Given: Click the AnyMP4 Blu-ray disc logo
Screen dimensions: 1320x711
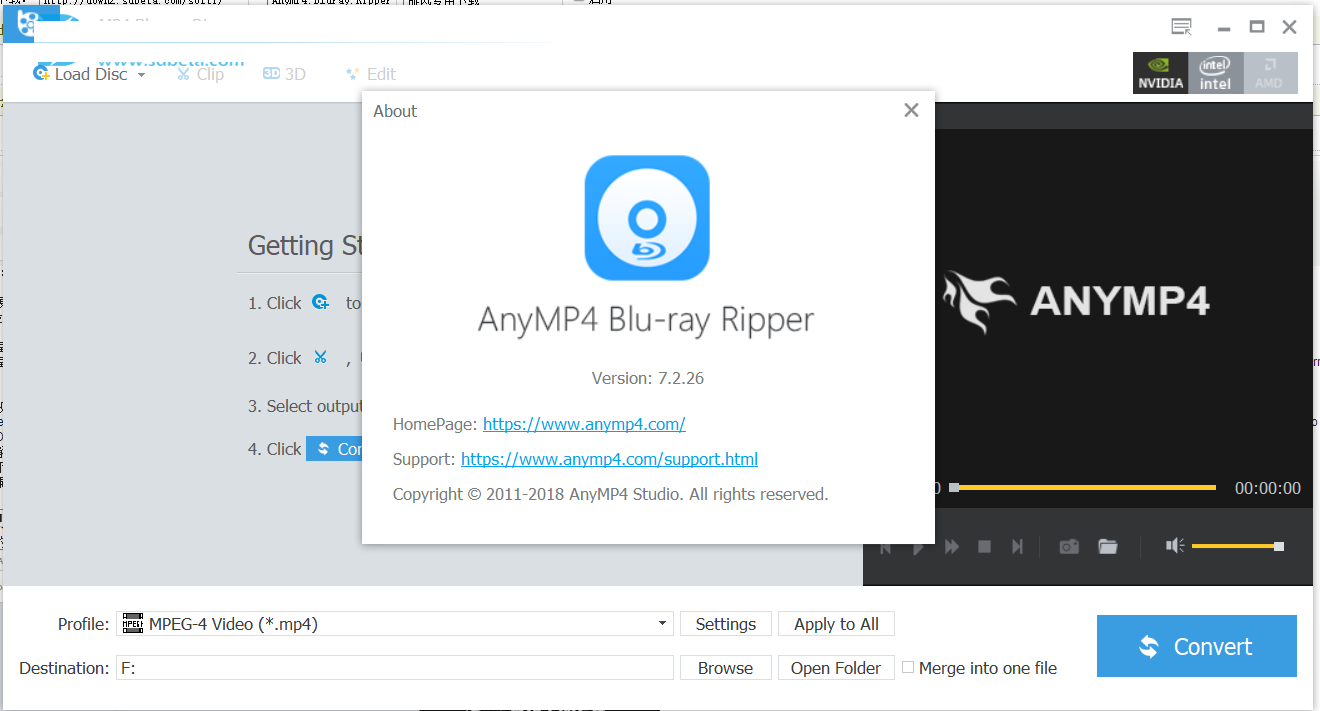Looking at the screenshot, I should click(x=647, y=217).
